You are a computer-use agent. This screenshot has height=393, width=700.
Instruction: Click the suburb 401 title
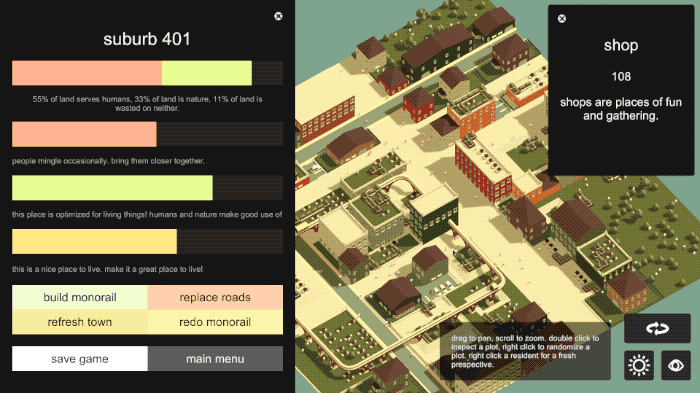click(147, 39)
